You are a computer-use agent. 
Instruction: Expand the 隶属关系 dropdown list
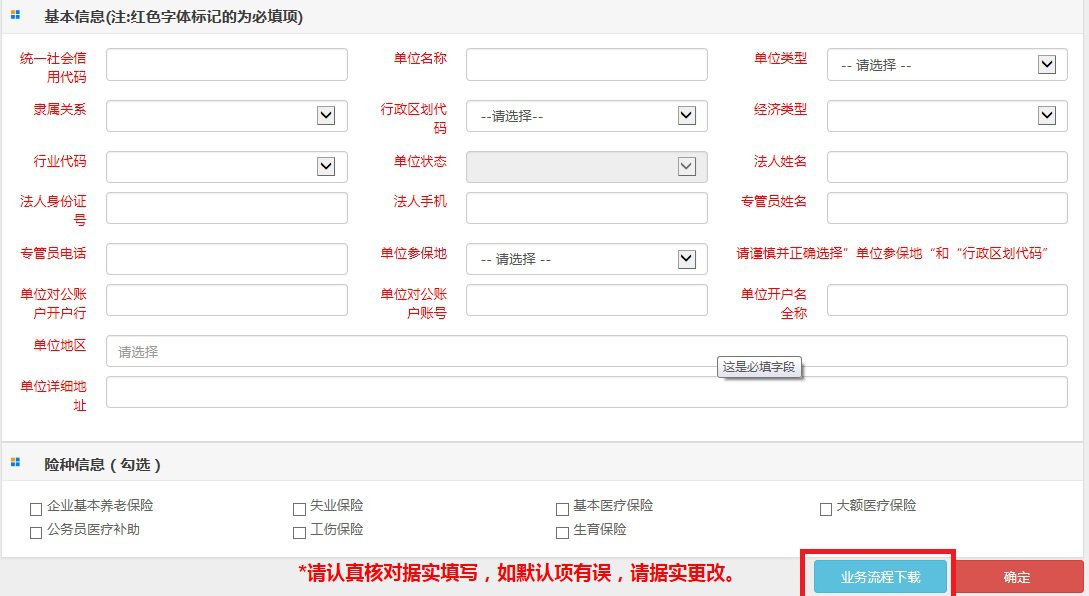tap(226, 116)
